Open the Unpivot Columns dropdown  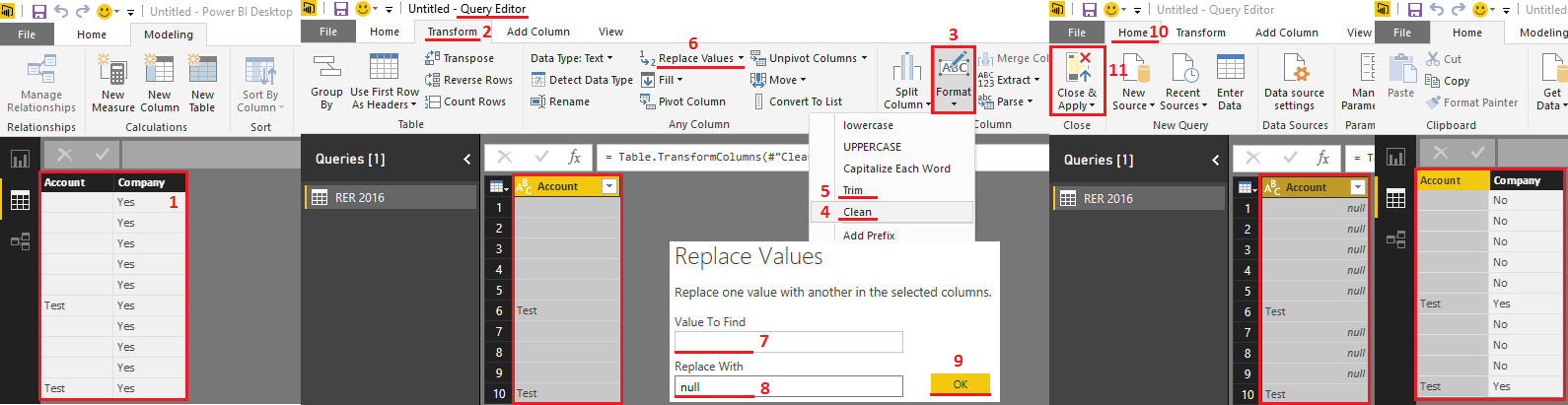[x=865, y=58]
